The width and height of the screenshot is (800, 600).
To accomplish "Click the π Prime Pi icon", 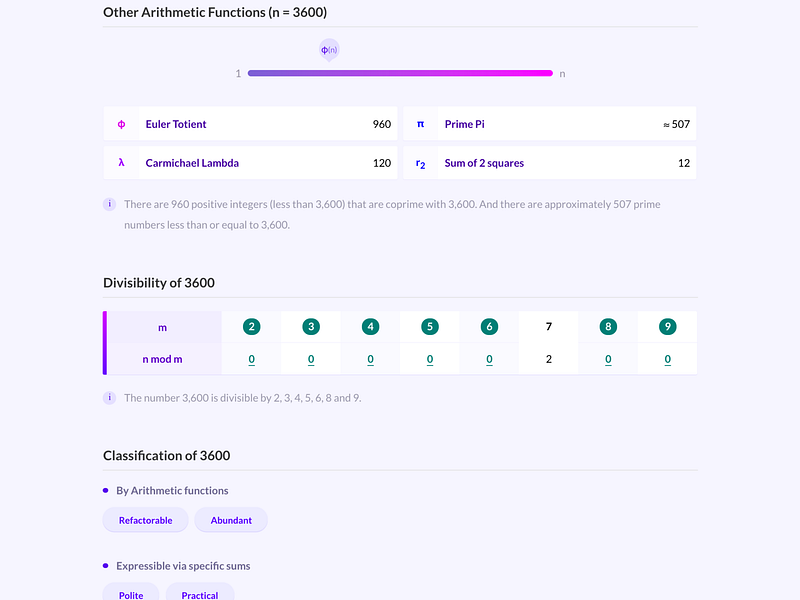I will [x=419, y=124].
